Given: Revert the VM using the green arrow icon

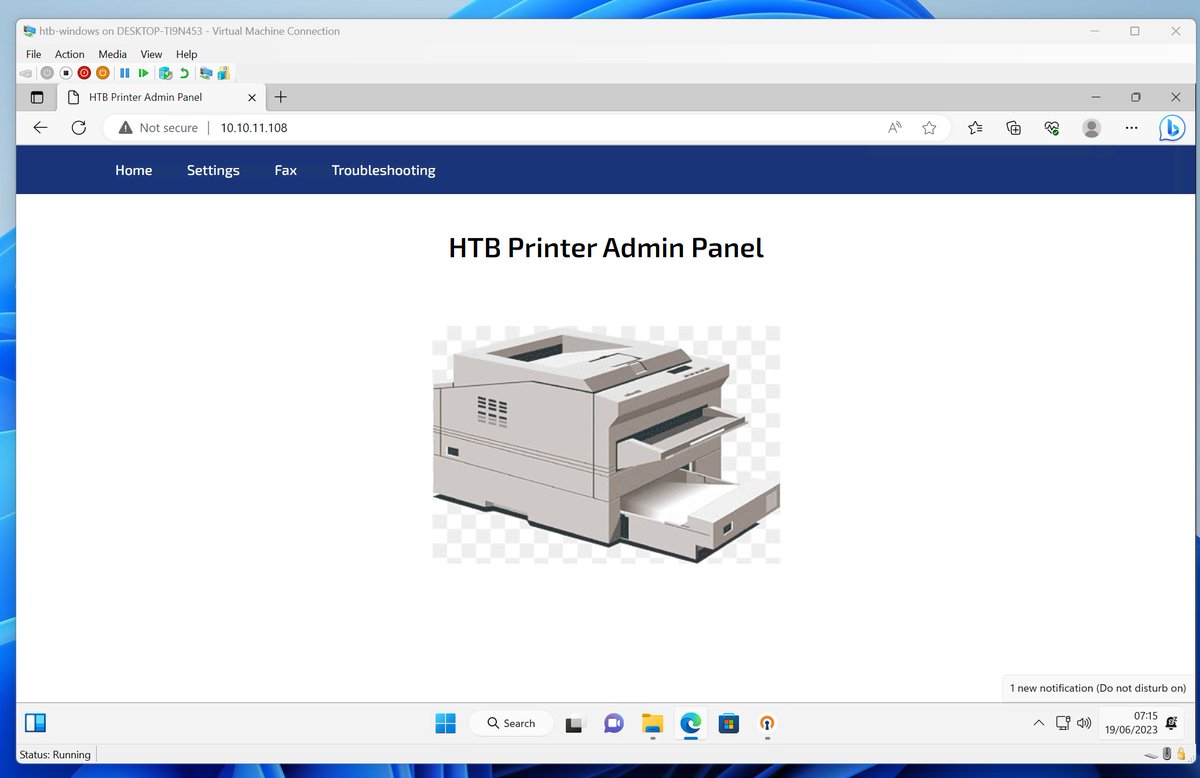Looking at the screenshot, I should (x=184, y=73).
